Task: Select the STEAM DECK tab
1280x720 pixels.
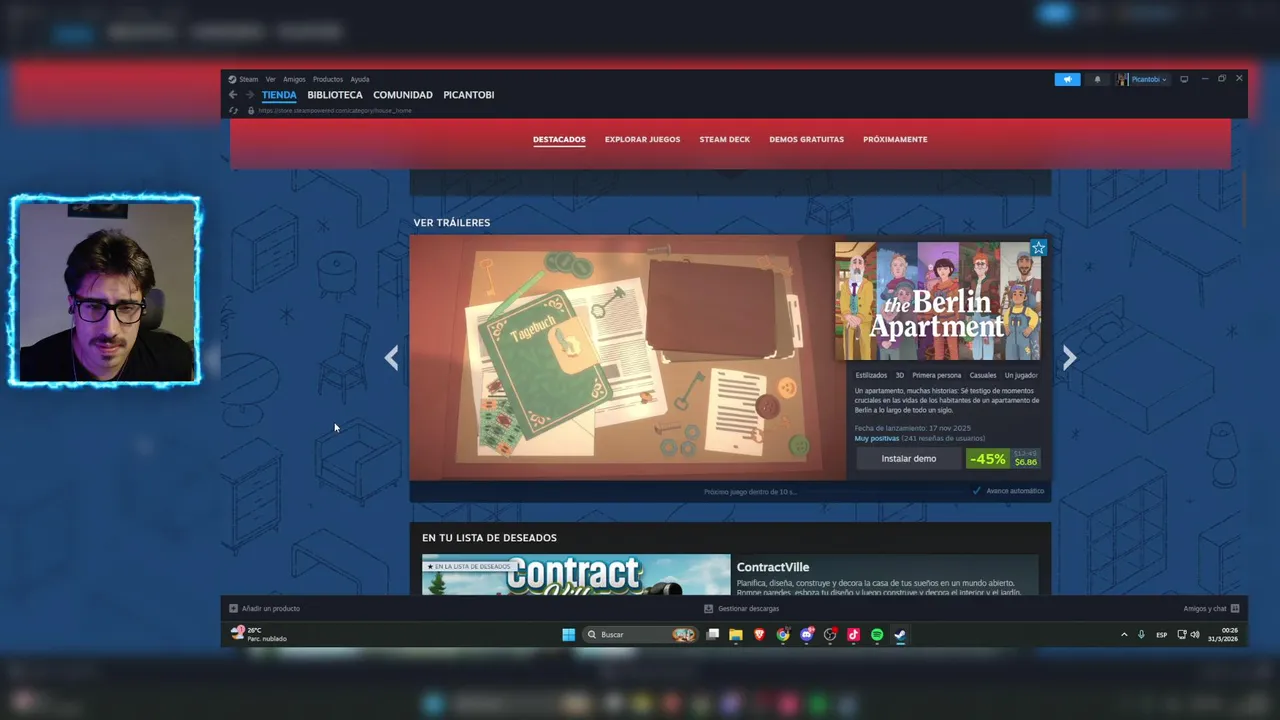Action: [724, 139]
